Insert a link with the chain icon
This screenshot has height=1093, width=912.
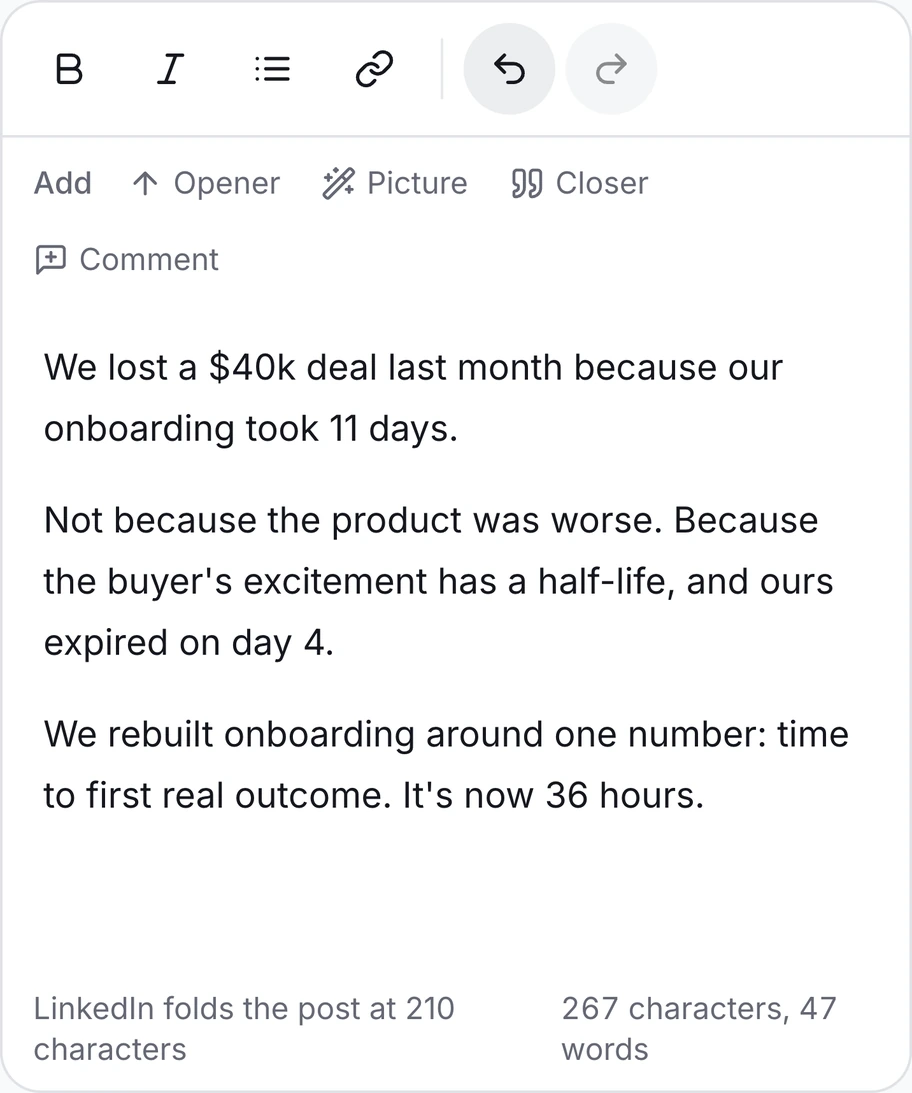pos(374,69)
